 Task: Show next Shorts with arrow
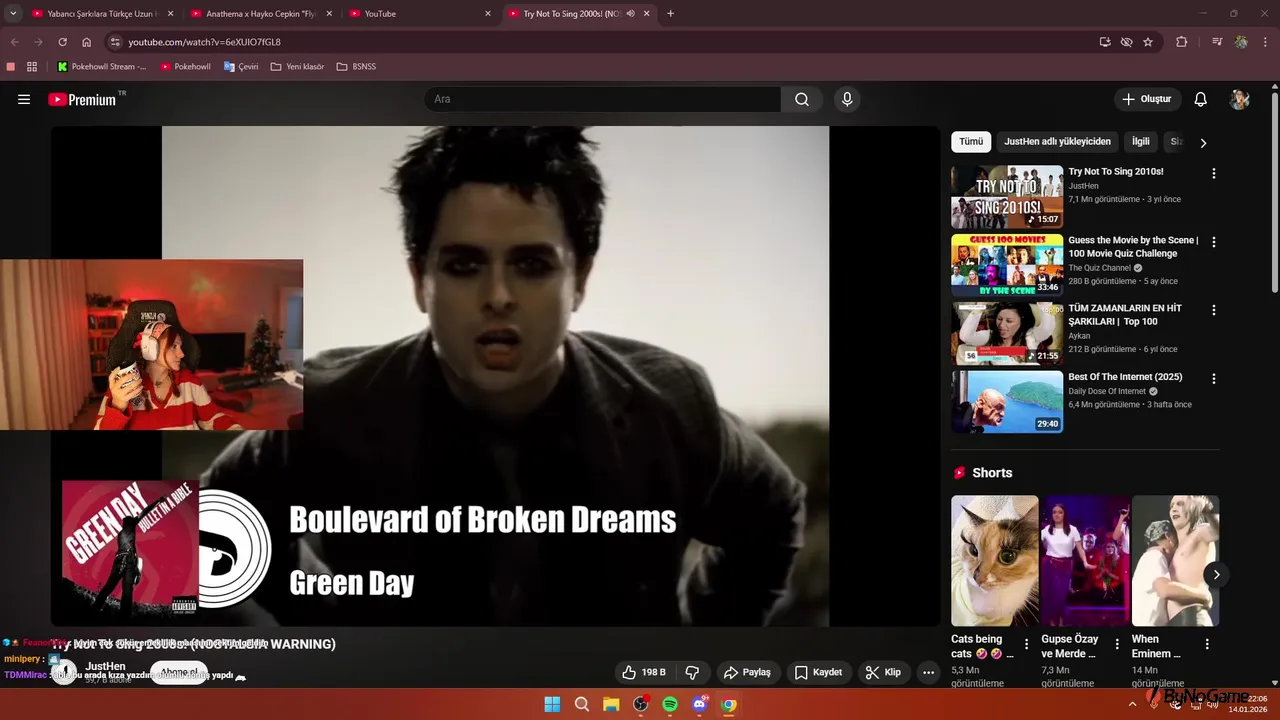coord(1216,574)
